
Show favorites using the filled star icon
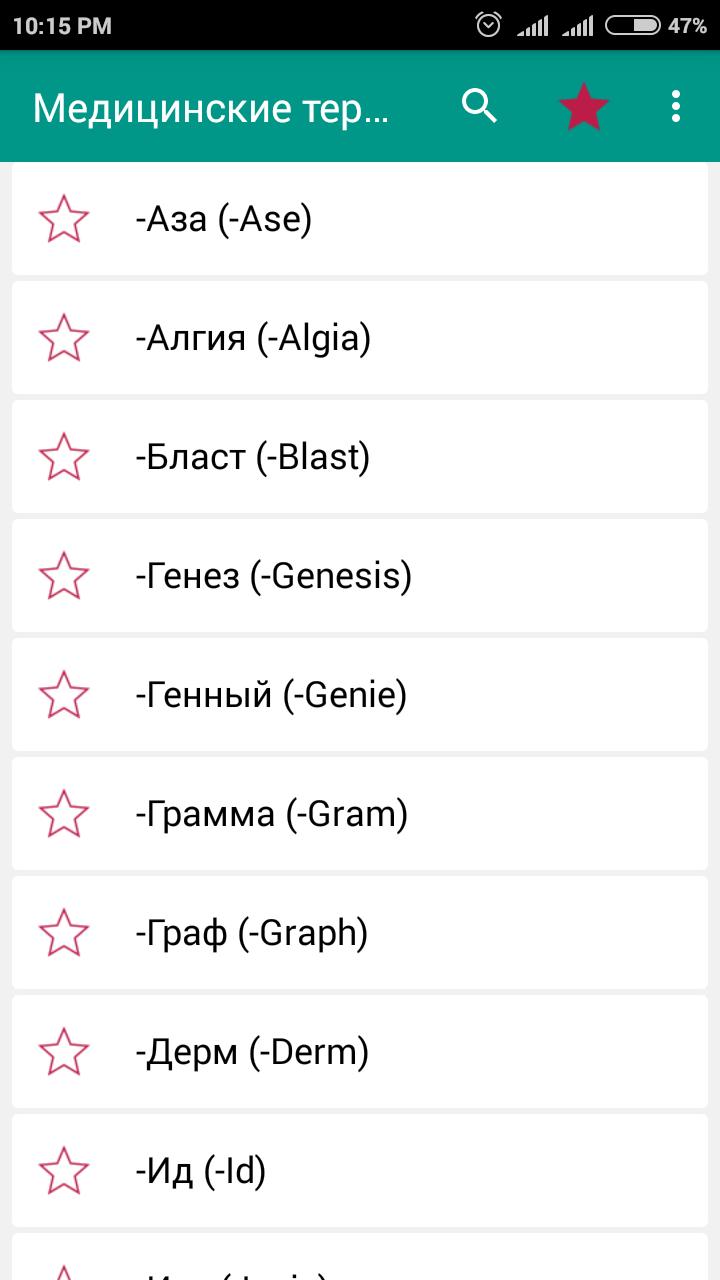point(583,106)
